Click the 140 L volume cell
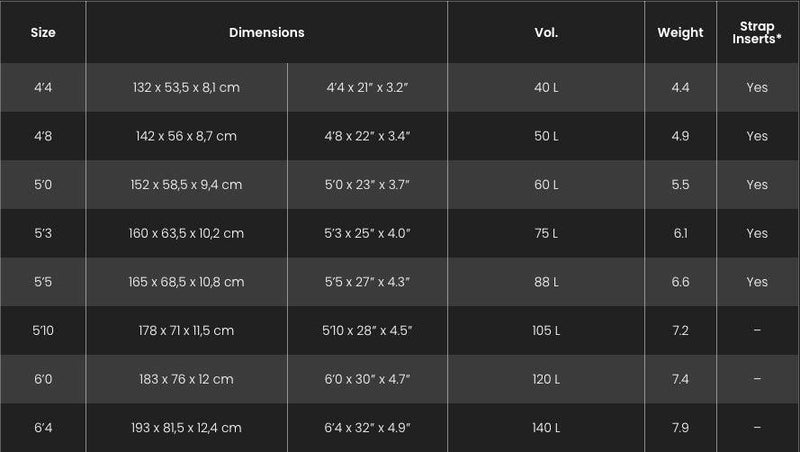 click(x=546, y=427)
